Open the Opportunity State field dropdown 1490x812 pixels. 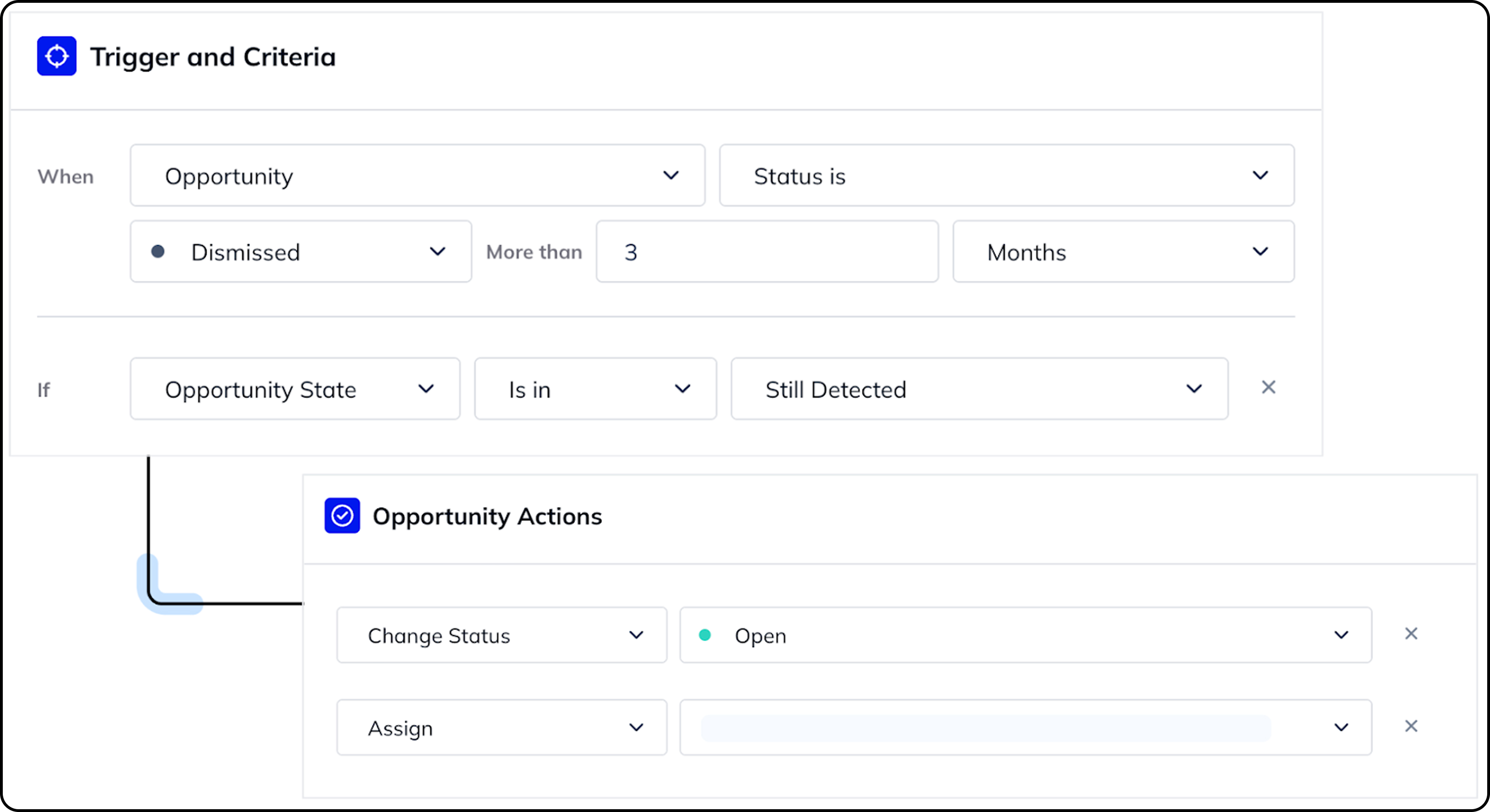[295, 389]
